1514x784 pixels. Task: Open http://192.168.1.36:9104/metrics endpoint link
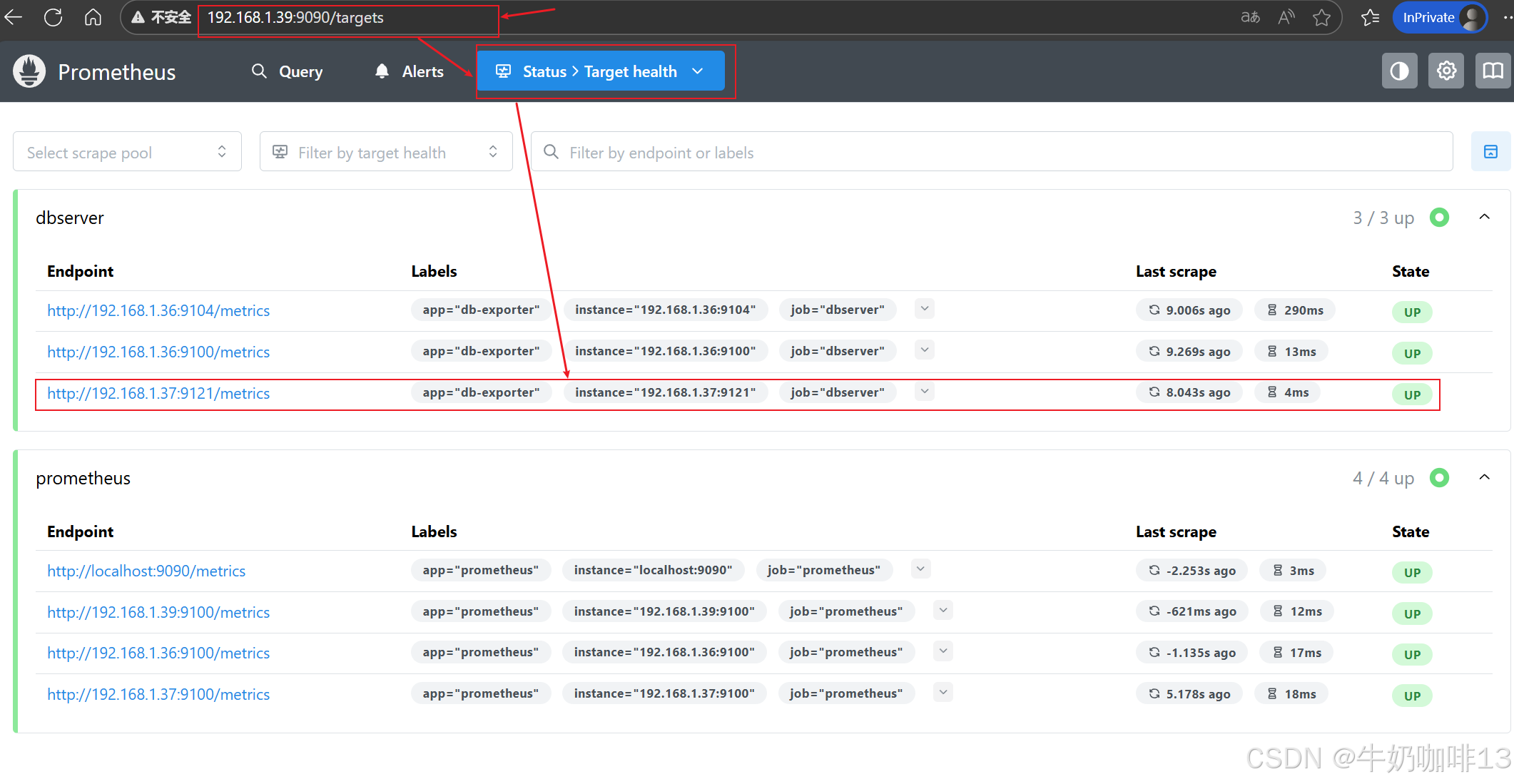tap(158, 310)
